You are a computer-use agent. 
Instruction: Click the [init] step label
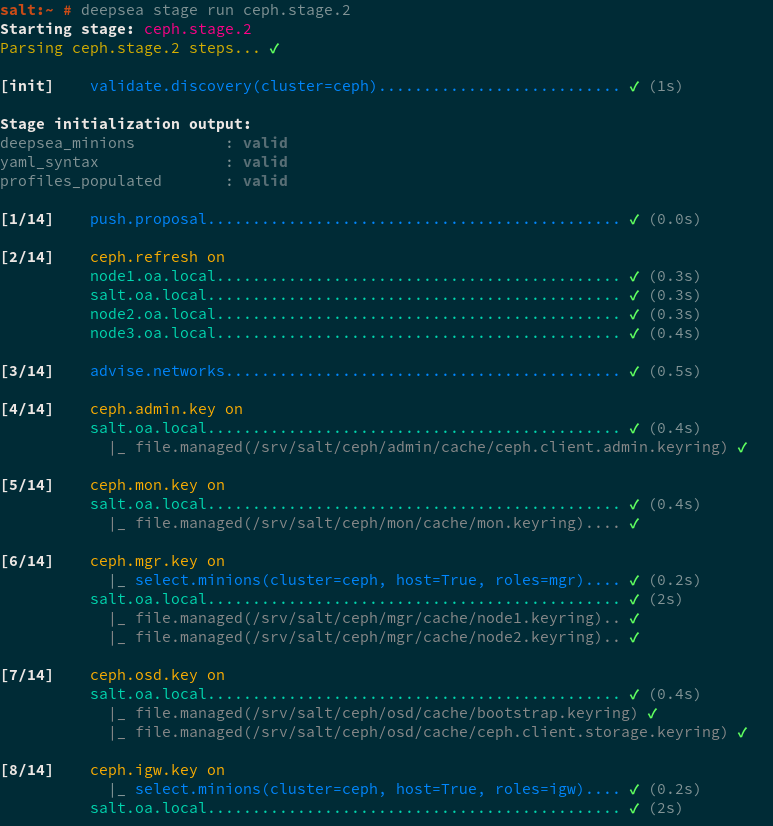coord(27,86)
